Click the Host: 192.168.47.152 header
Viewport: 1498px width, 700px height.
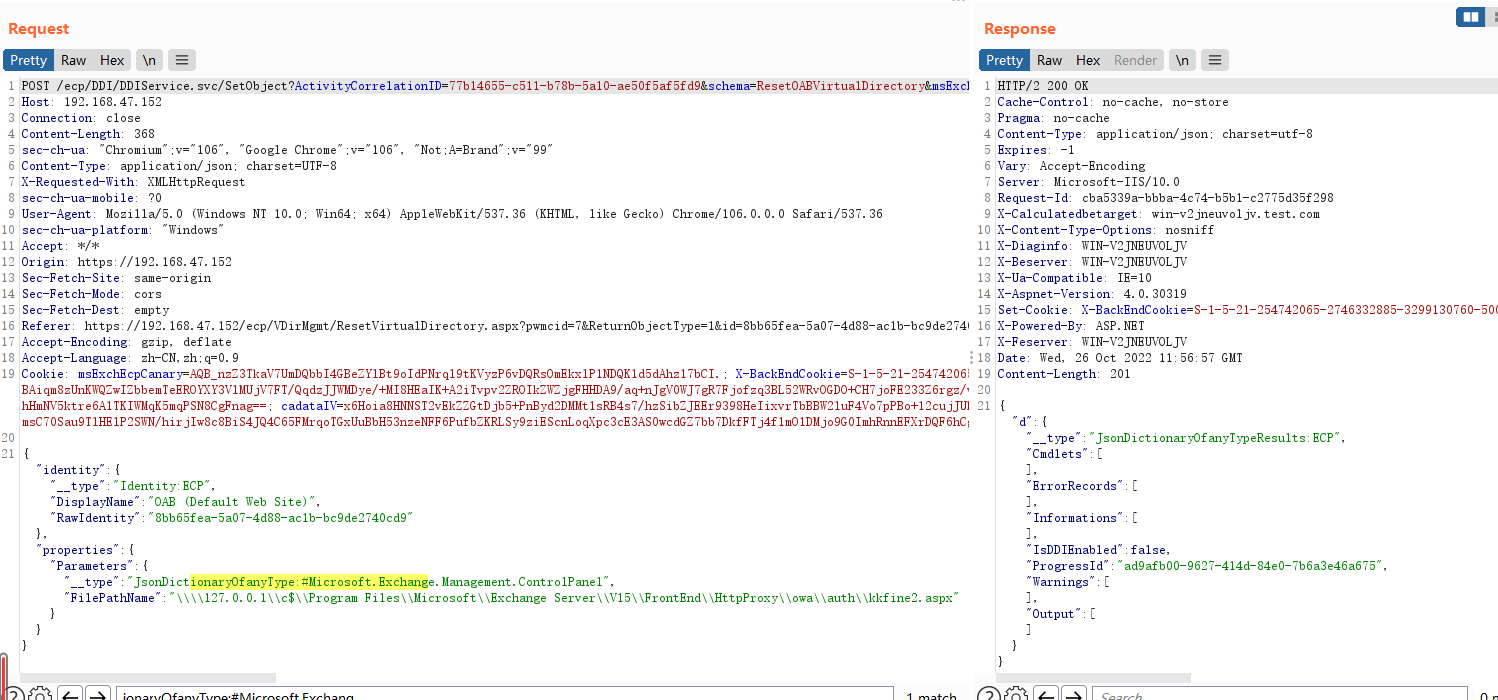coord(92,102)
